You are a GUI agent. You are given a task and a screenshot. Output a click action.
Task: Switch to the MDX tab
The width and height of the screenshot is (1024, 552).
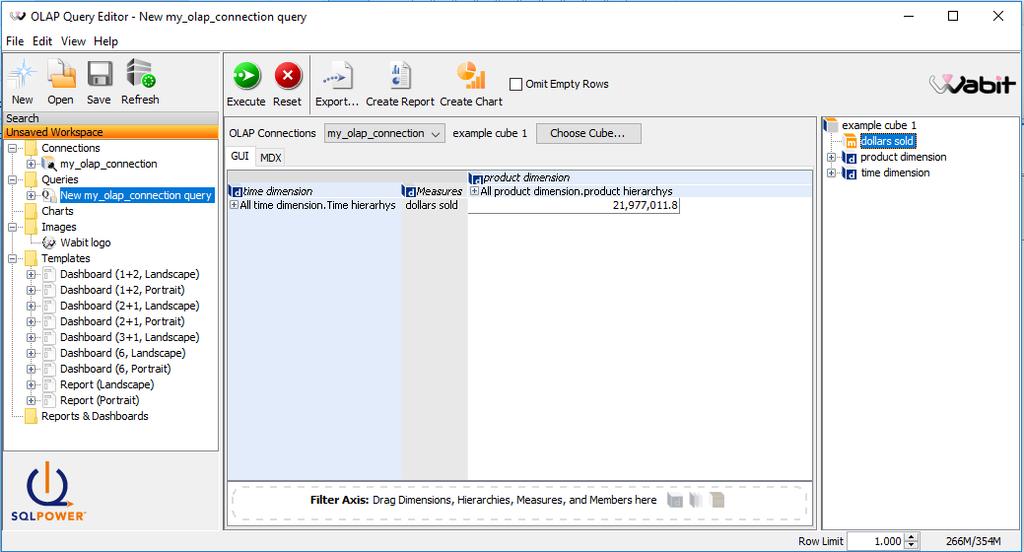[270, 157]
